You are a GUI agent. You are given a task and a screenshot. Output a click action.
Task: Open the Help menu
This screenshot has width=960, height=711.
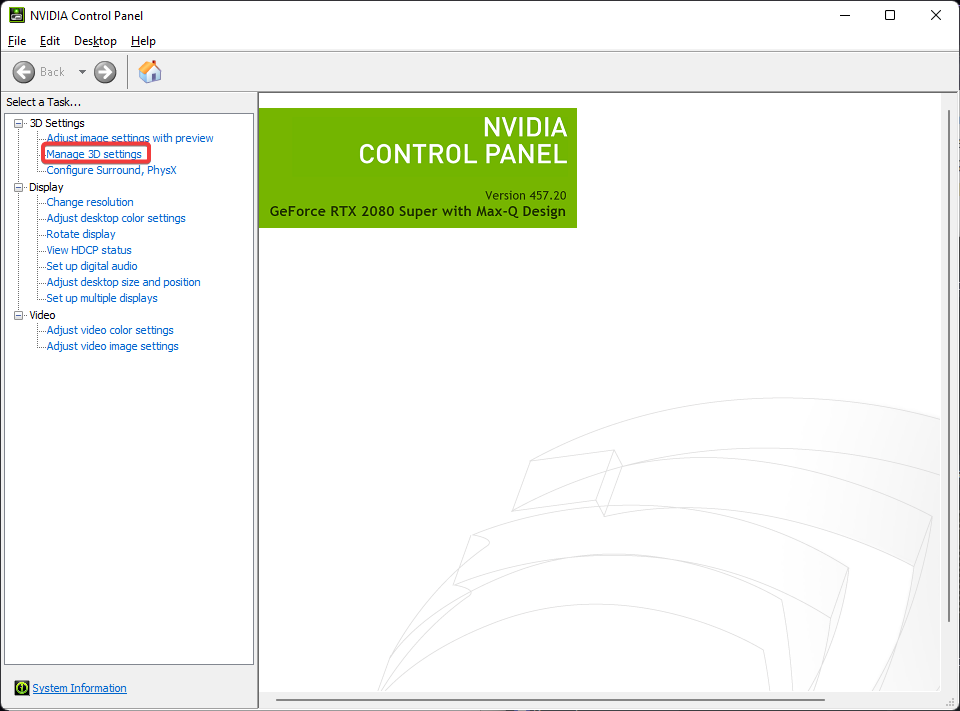[143, 41]
